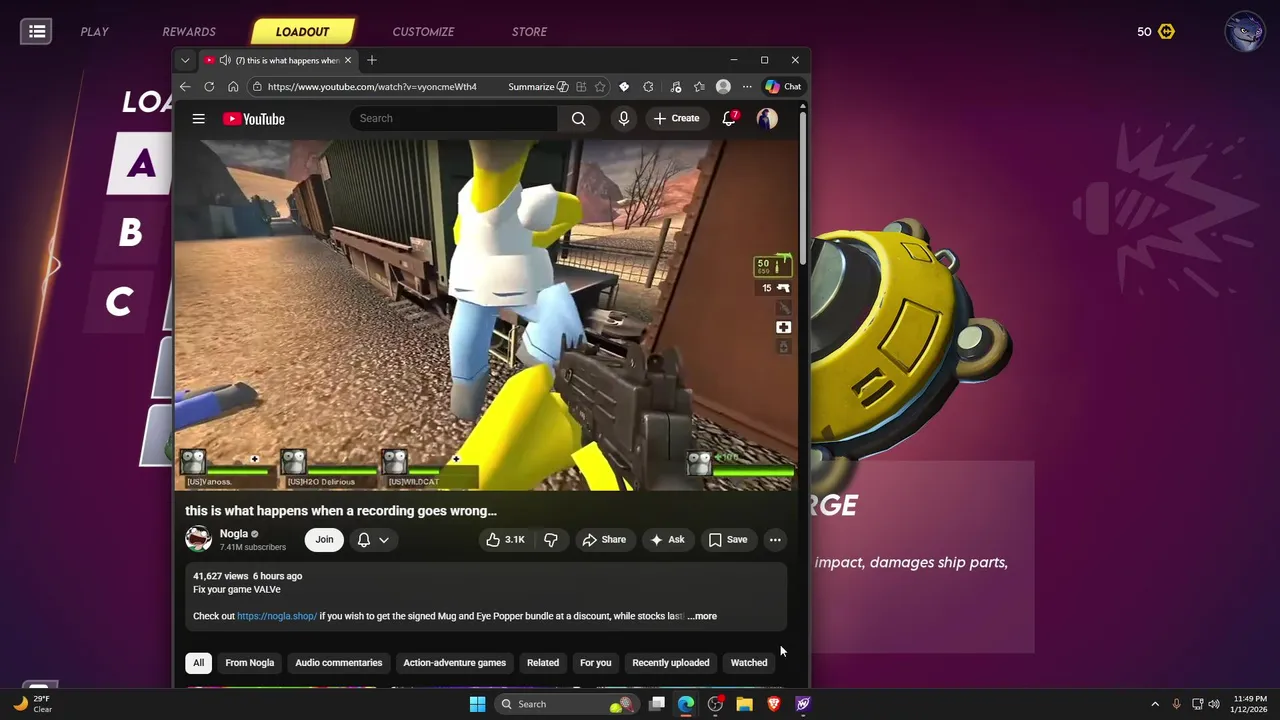Screen dimensions: 1280x720
Task: Mute the tab via speaker icon
Action: pyautogui.click(x=225, y=60)
